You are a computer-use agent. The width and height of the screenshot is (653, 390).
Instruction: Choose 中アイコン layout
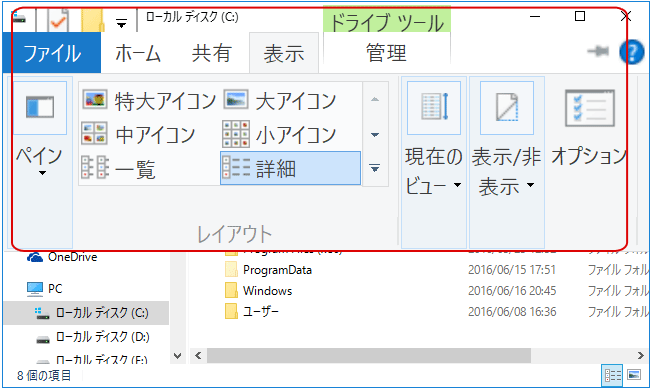coord(138,134)
